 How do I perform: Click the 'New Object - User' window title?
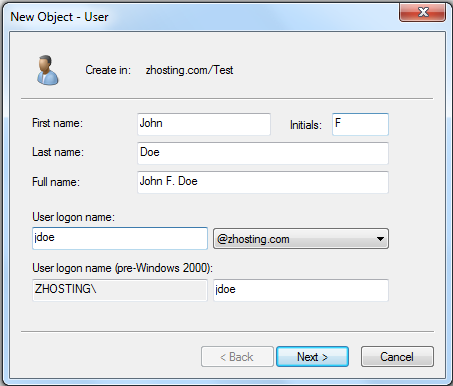(59, 17)
